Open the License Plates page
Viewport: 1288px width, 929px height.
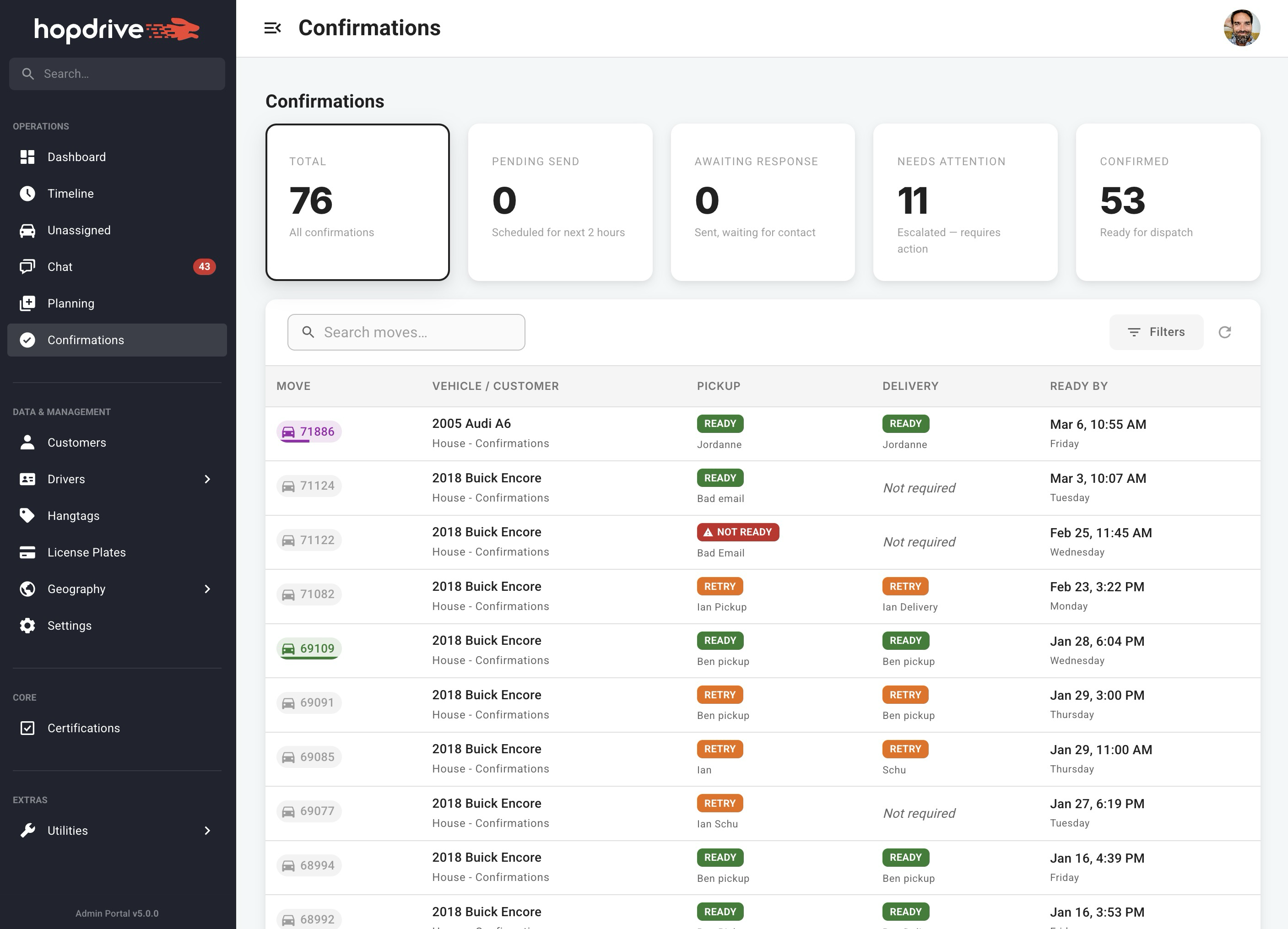(x=87, y=551)
